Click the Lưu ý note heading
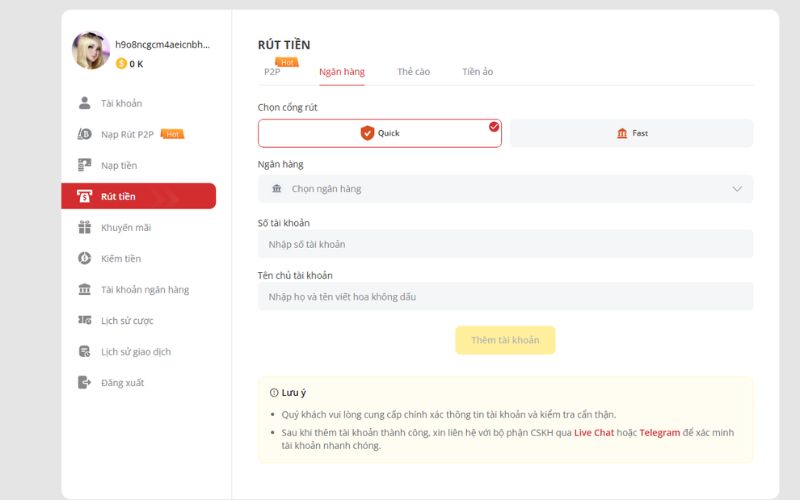 293,392
